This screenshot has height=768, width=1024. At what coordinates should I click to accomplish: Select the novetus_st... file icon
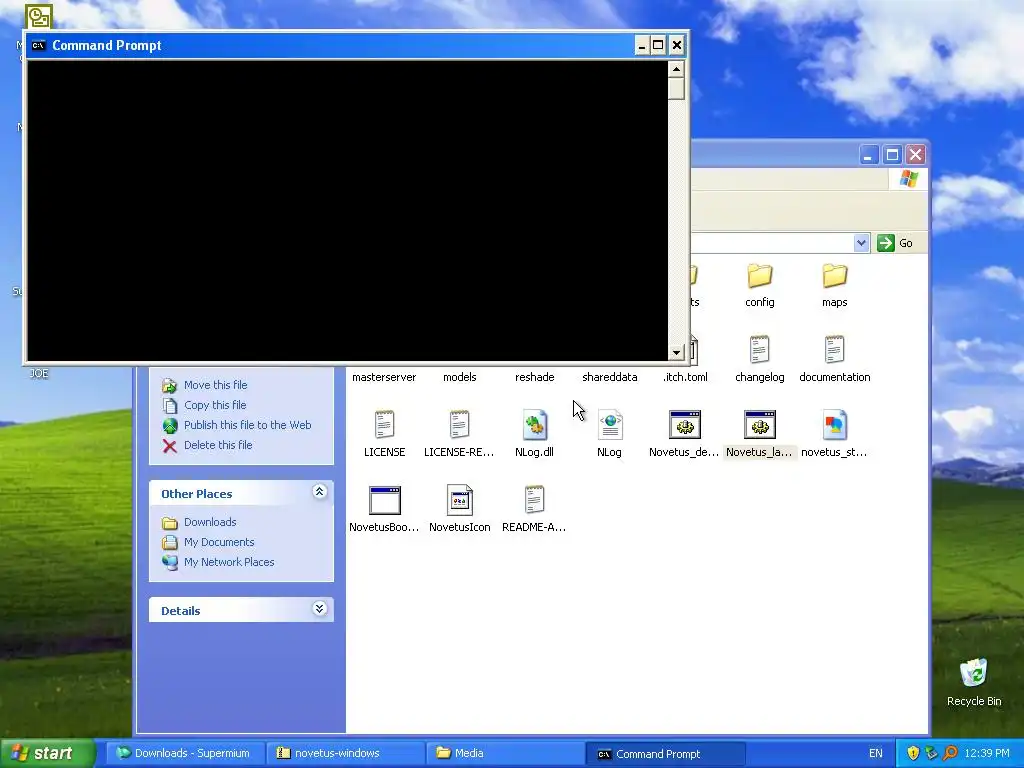click(835, 425)
